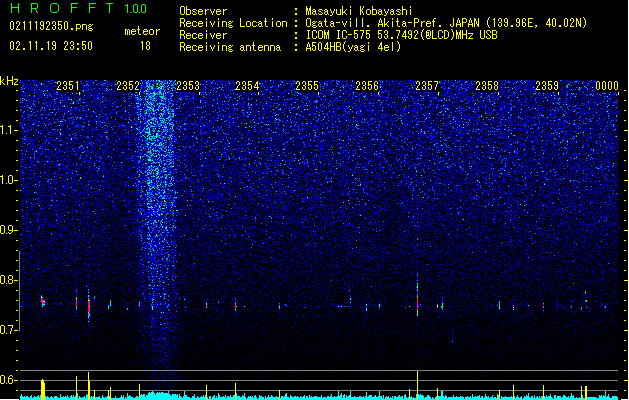Click the 2357 time marker

pyautogui.click(x=427, y=86)
